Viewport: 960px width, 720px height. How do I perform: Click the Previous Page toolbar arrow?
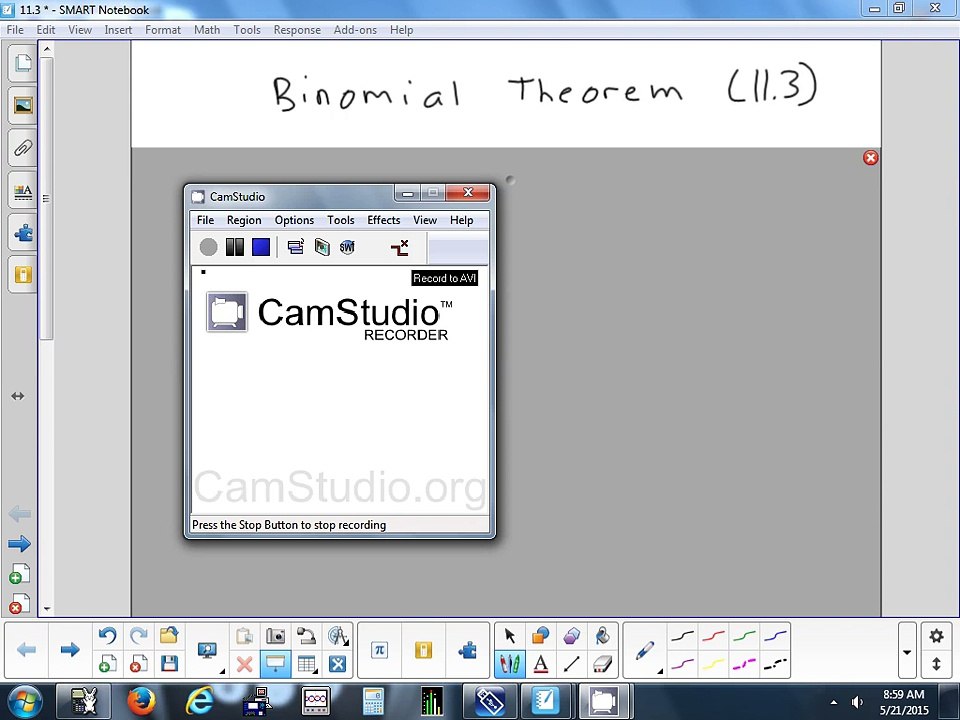[26, 650]
